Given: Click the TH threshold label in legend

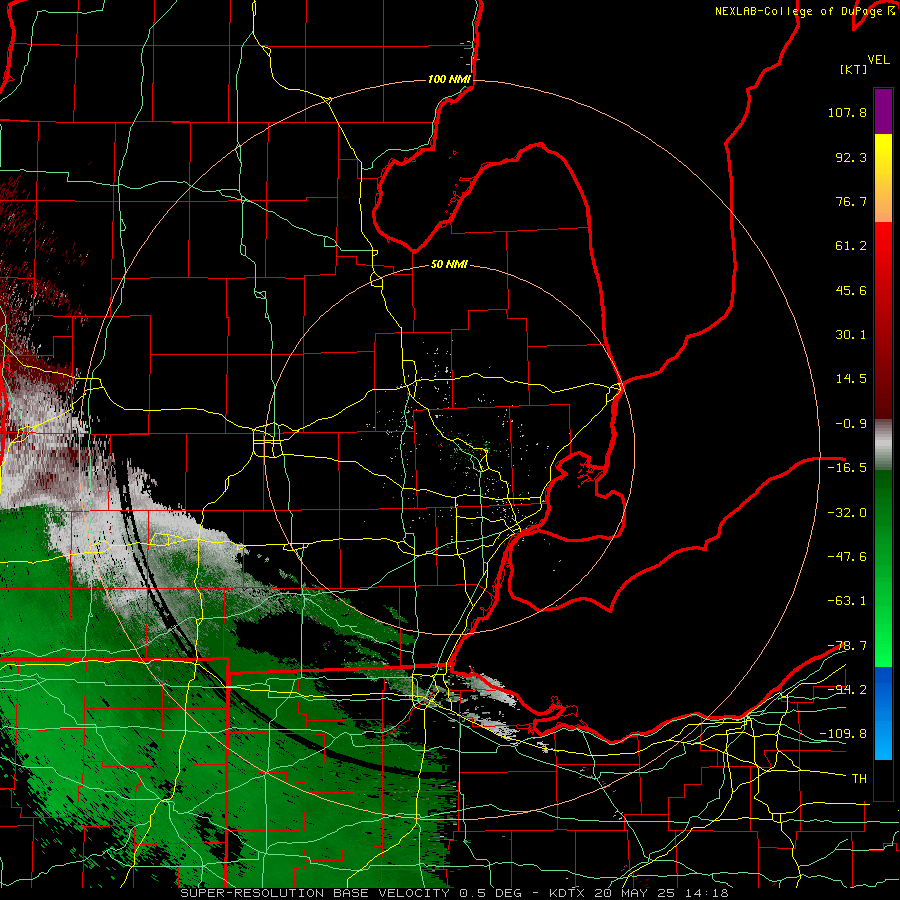Looking at the screenshot, I should (859, 779).
